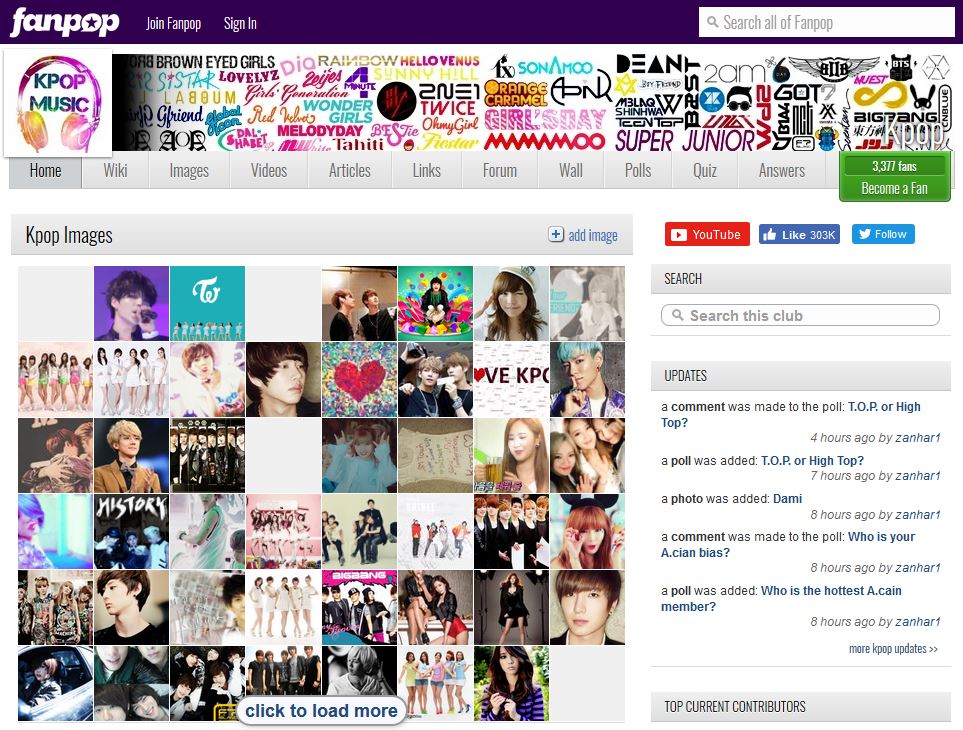This screenshot has width=963, height=730.
Task: Click the magnifier icon in Search this club
Action: coord(677,315)
